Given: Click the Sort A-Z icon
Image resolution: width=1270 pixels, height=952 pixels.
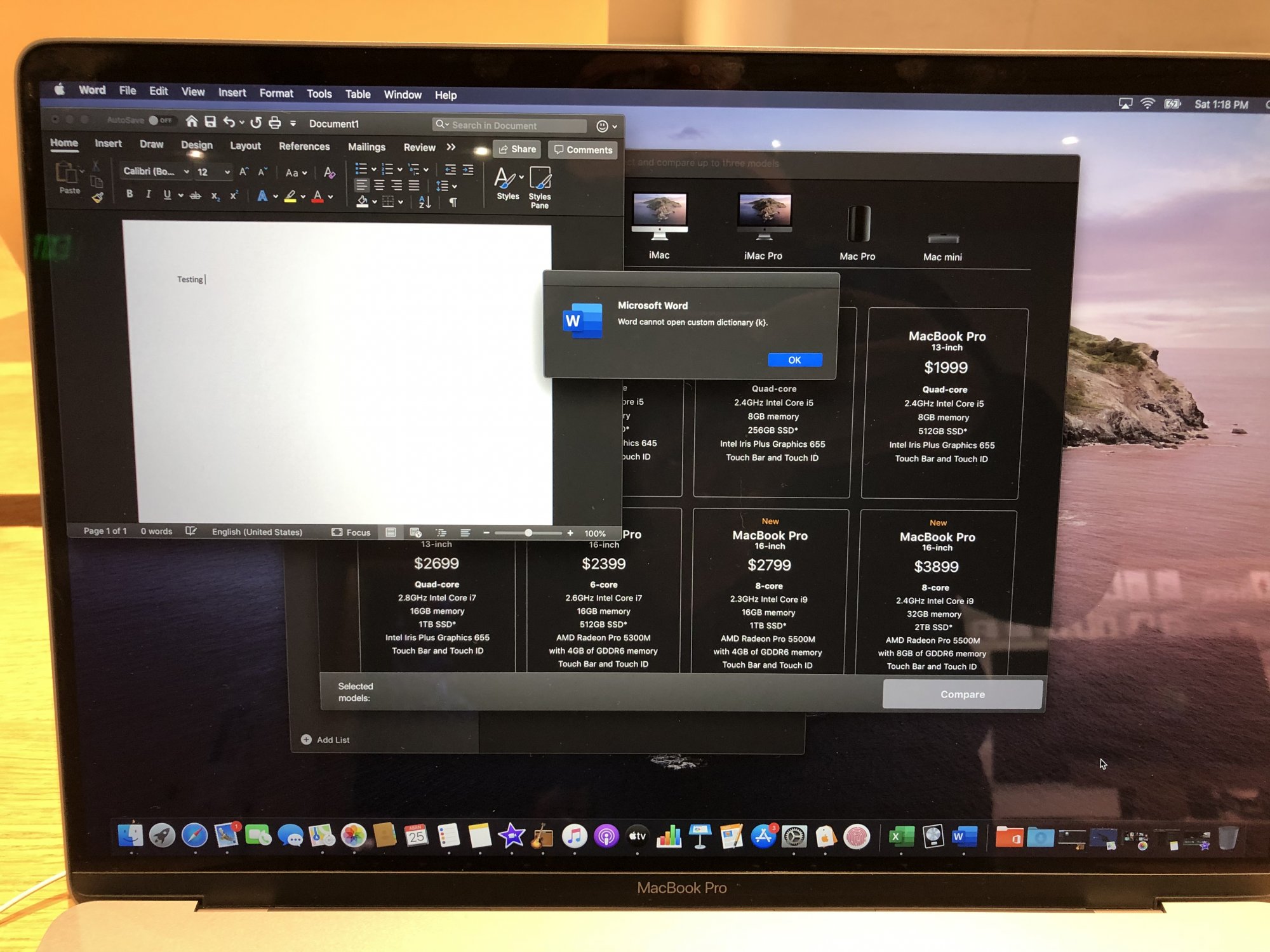Looking at the screenshot, I should tap(425, 202).
